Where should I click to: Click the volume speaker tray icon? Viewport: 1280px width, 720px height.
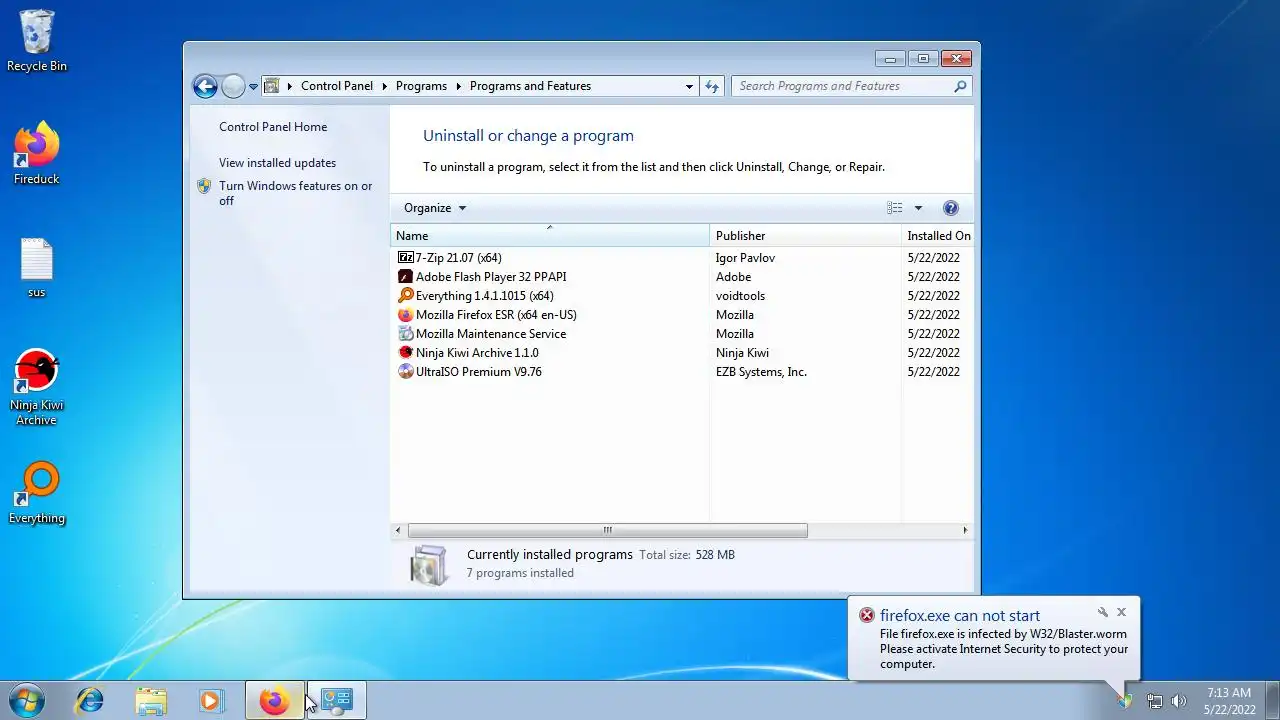(1178, 701)
